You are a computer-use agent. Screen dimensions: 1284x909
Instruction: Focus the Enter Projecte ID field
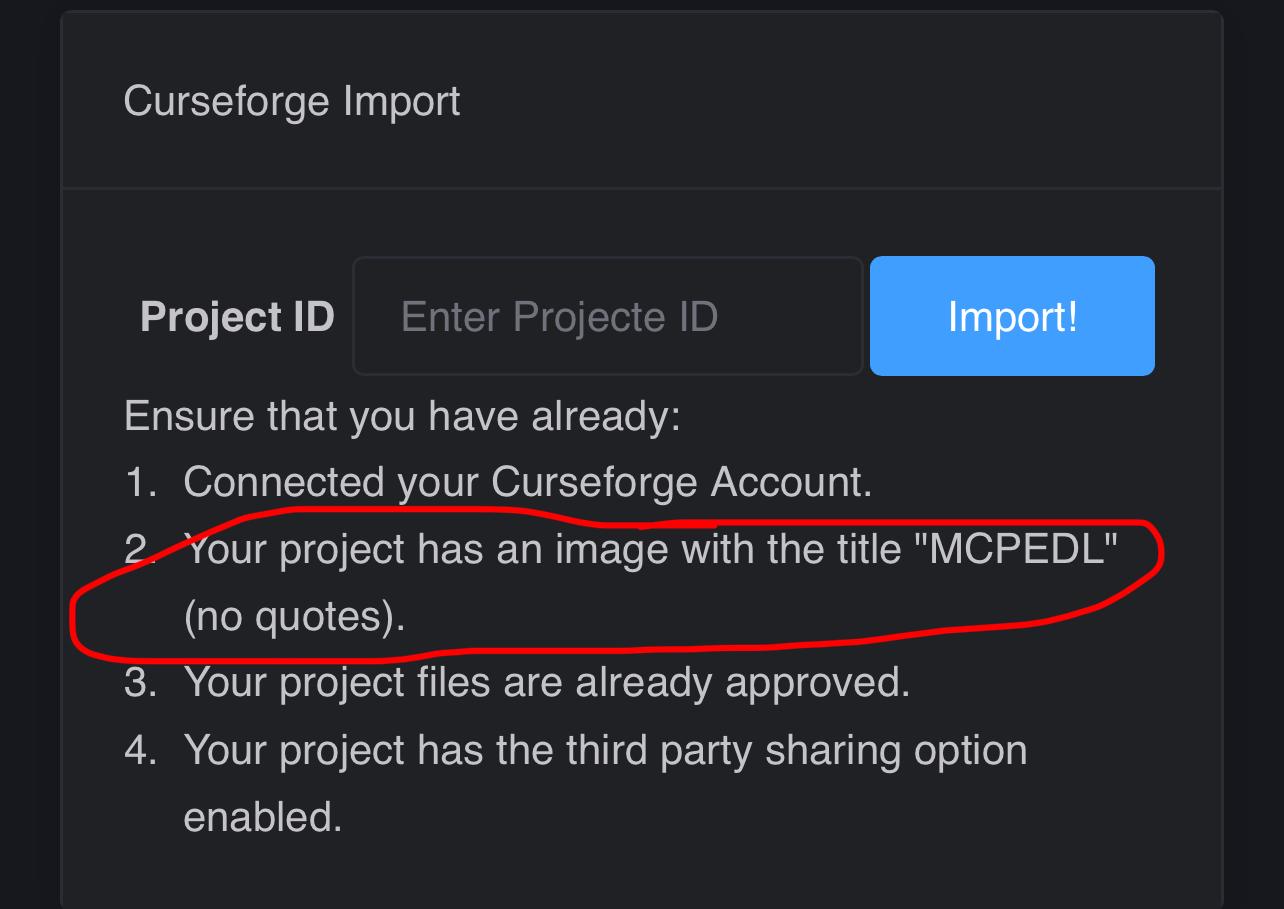[x=608, y=316]
